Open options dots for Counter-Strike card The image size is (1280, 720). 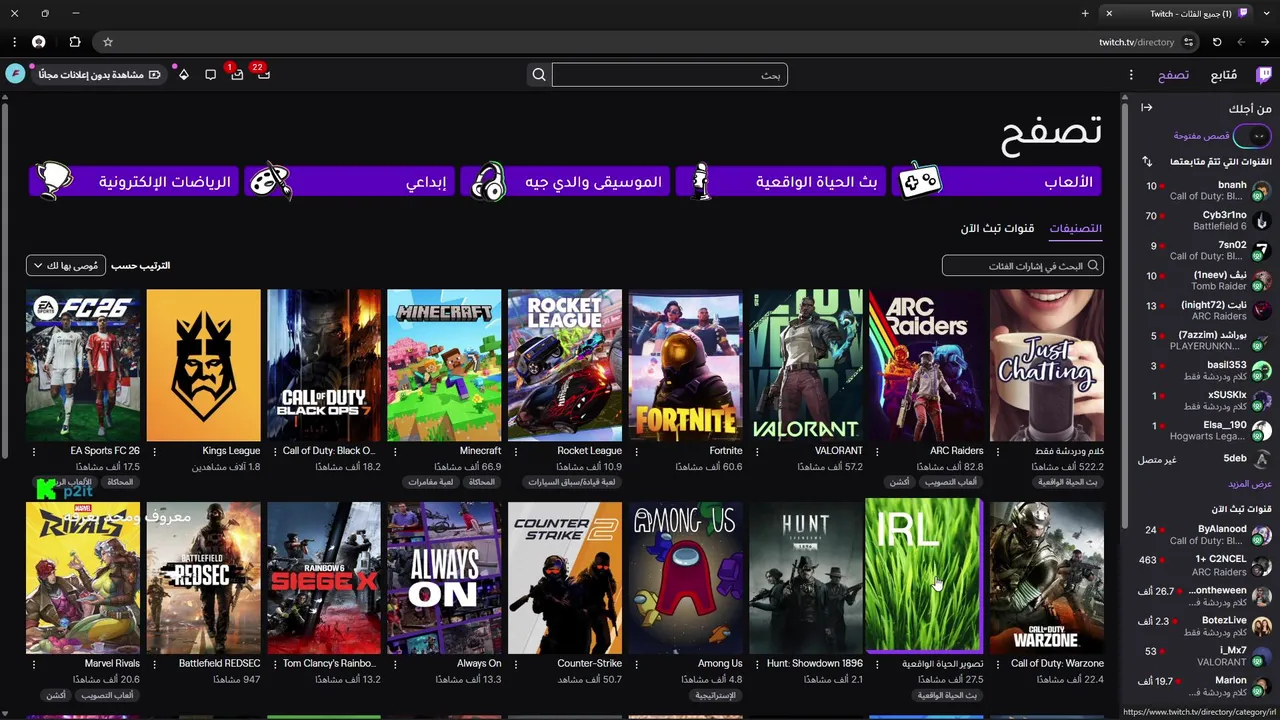pos(515,664)
